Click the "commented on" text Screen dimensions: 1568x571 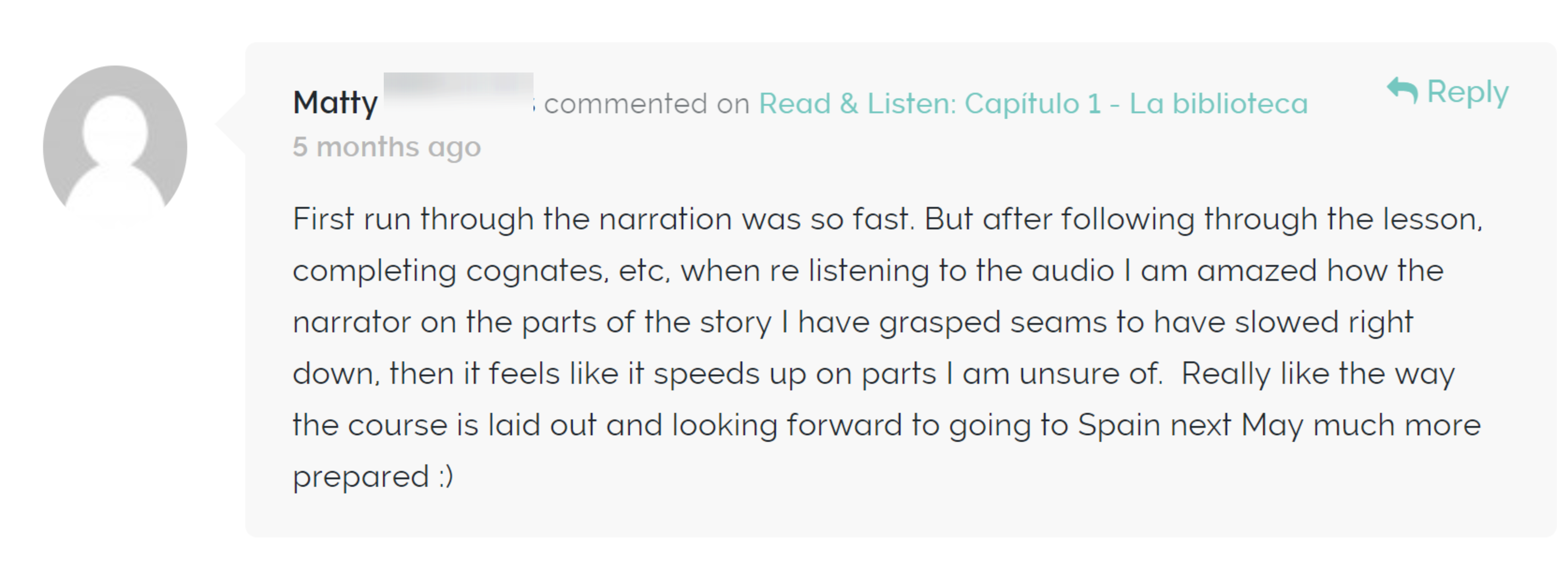(x=646, y=103)
